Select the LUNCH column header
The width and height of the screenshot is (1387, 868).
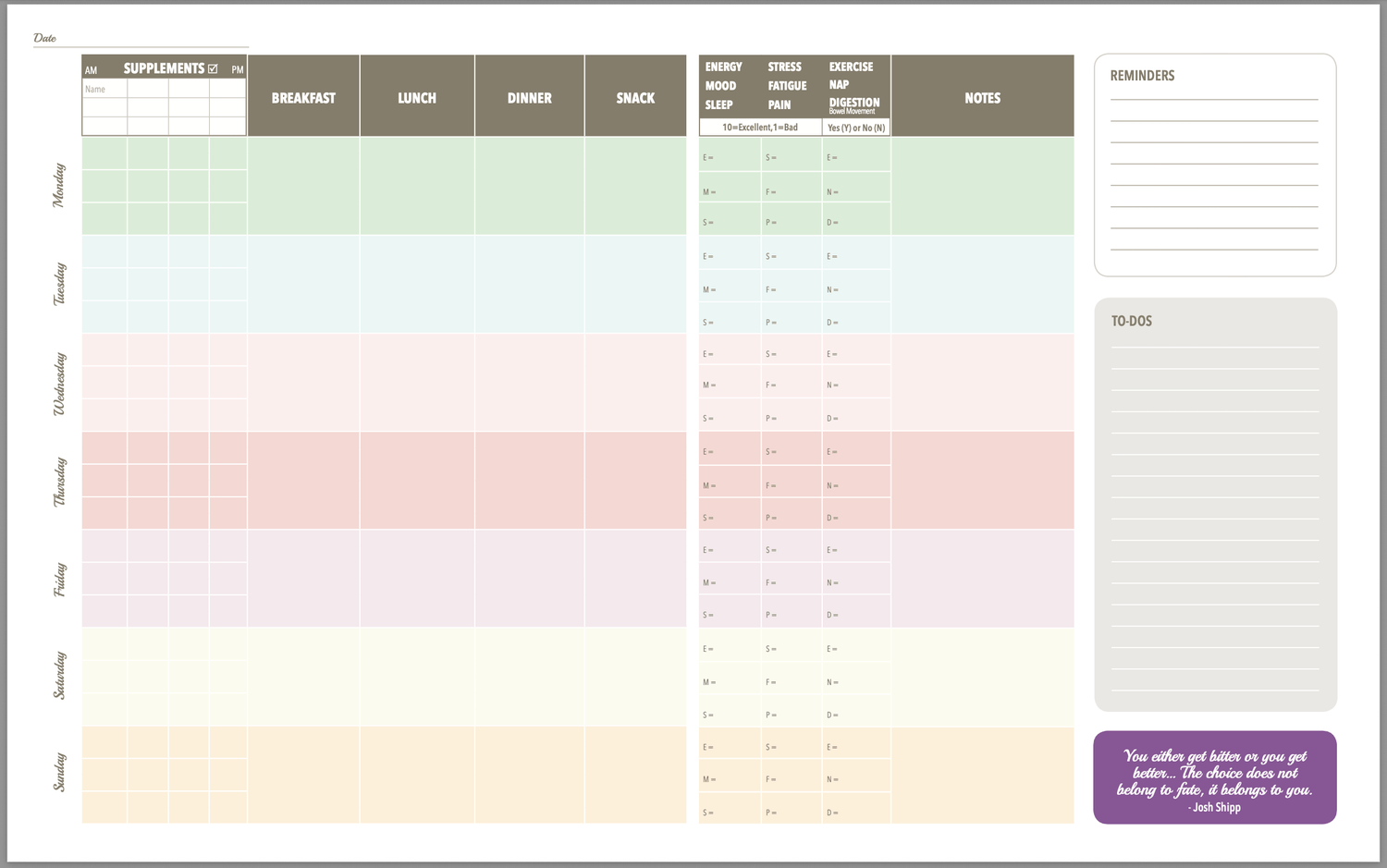click(417, 97)
